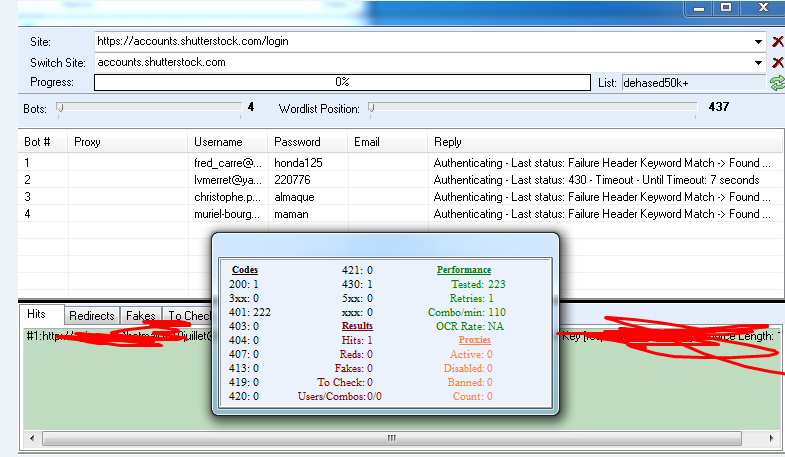The image size is (785, 457).
Task: Click the Performance heading in stats popup
Action: [464, 270]
